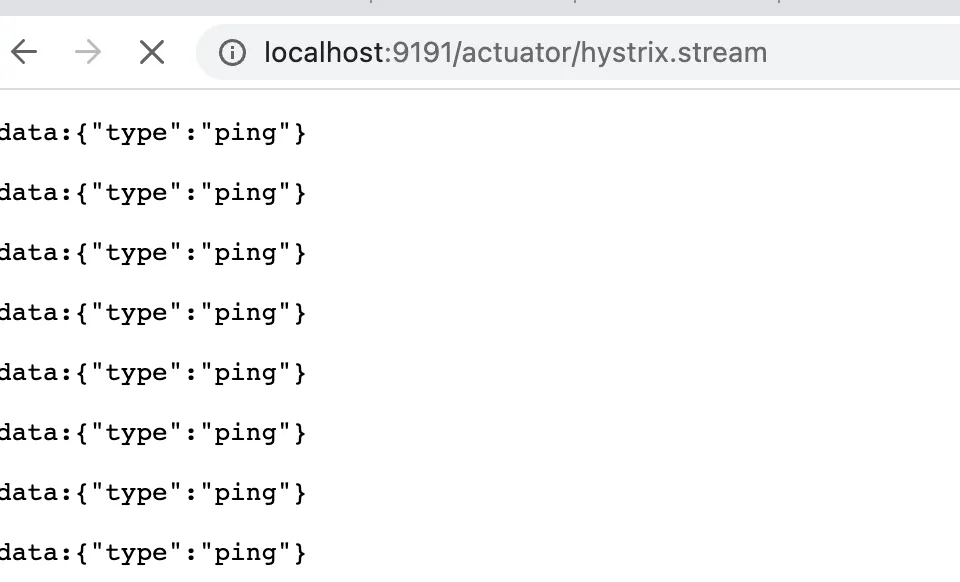Click port 9191 in the address bar

point(422,53)
